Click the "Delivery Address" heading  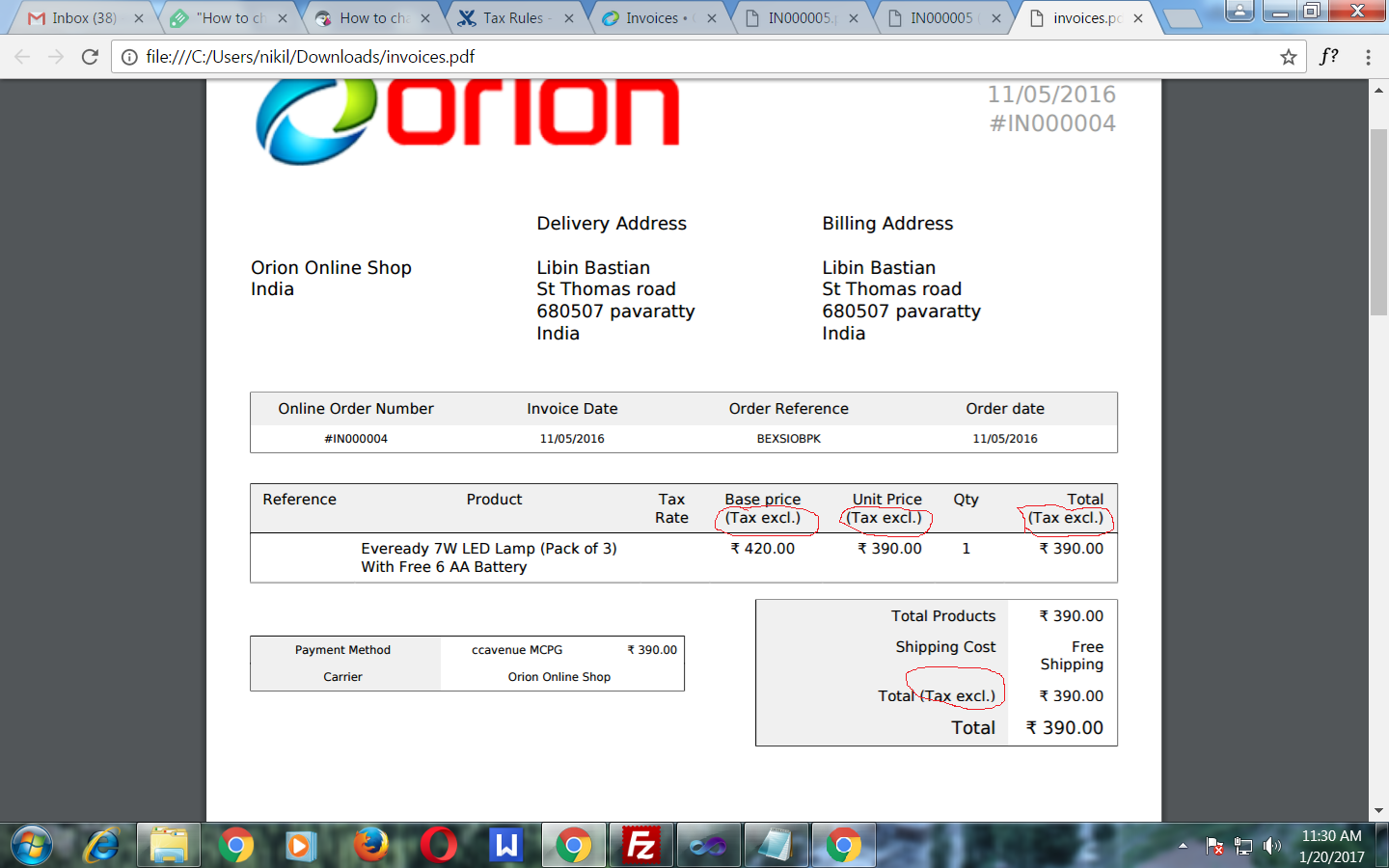click(x=612, y=224)
